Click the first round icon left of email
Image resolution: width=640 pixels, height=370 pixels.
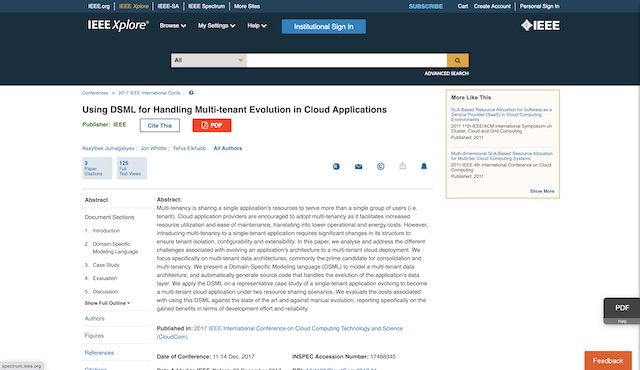(x=336, y=166)
